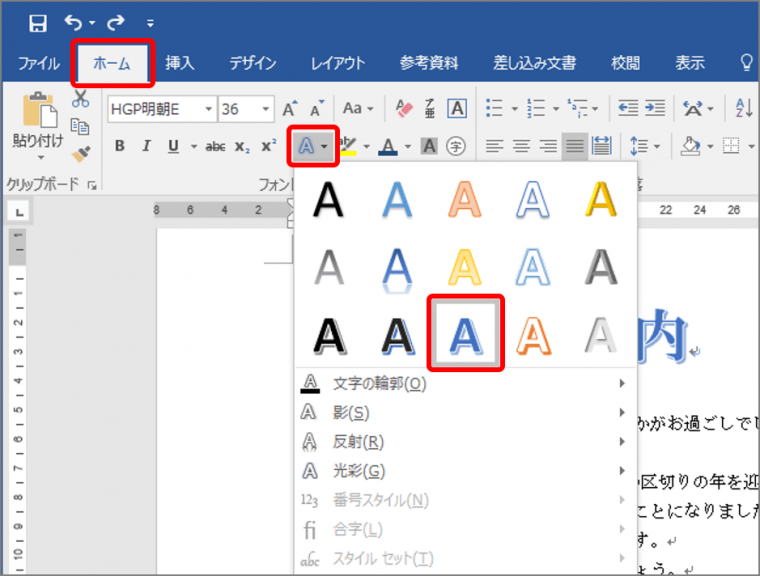This screenshot has height=576, width=760.
Task: Undo the last action
Action: (74, 22)
